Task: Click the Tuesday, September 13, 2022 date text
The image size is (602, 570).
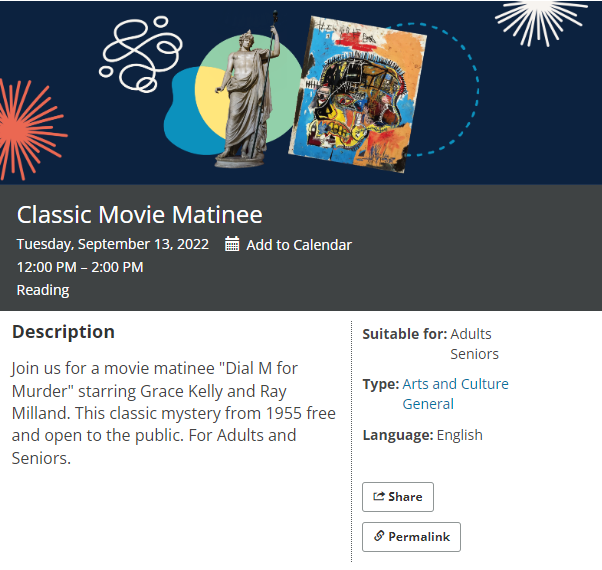Action: tap(113, 244)
